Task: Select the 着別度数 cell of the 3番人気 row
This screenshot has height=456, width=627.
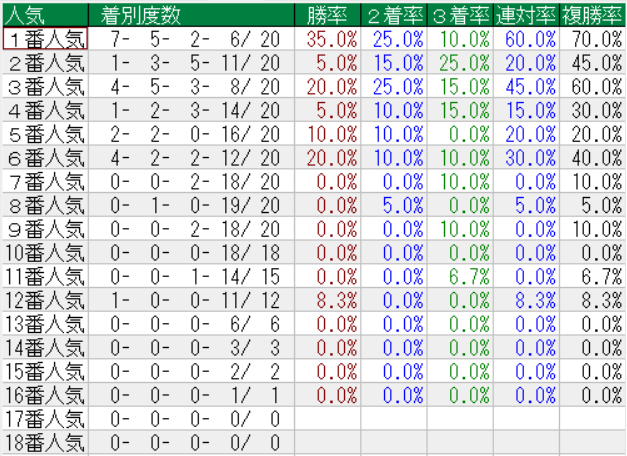Action: click(x=191, y=86)
